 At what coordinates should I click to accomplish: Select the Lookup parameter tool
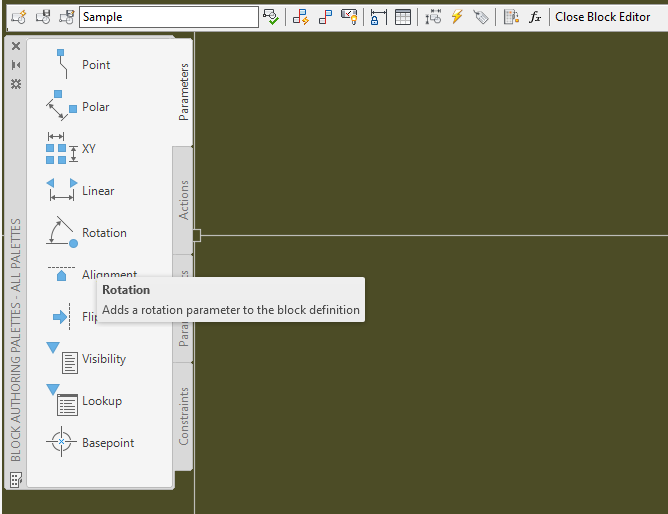(x=84, y=400)
